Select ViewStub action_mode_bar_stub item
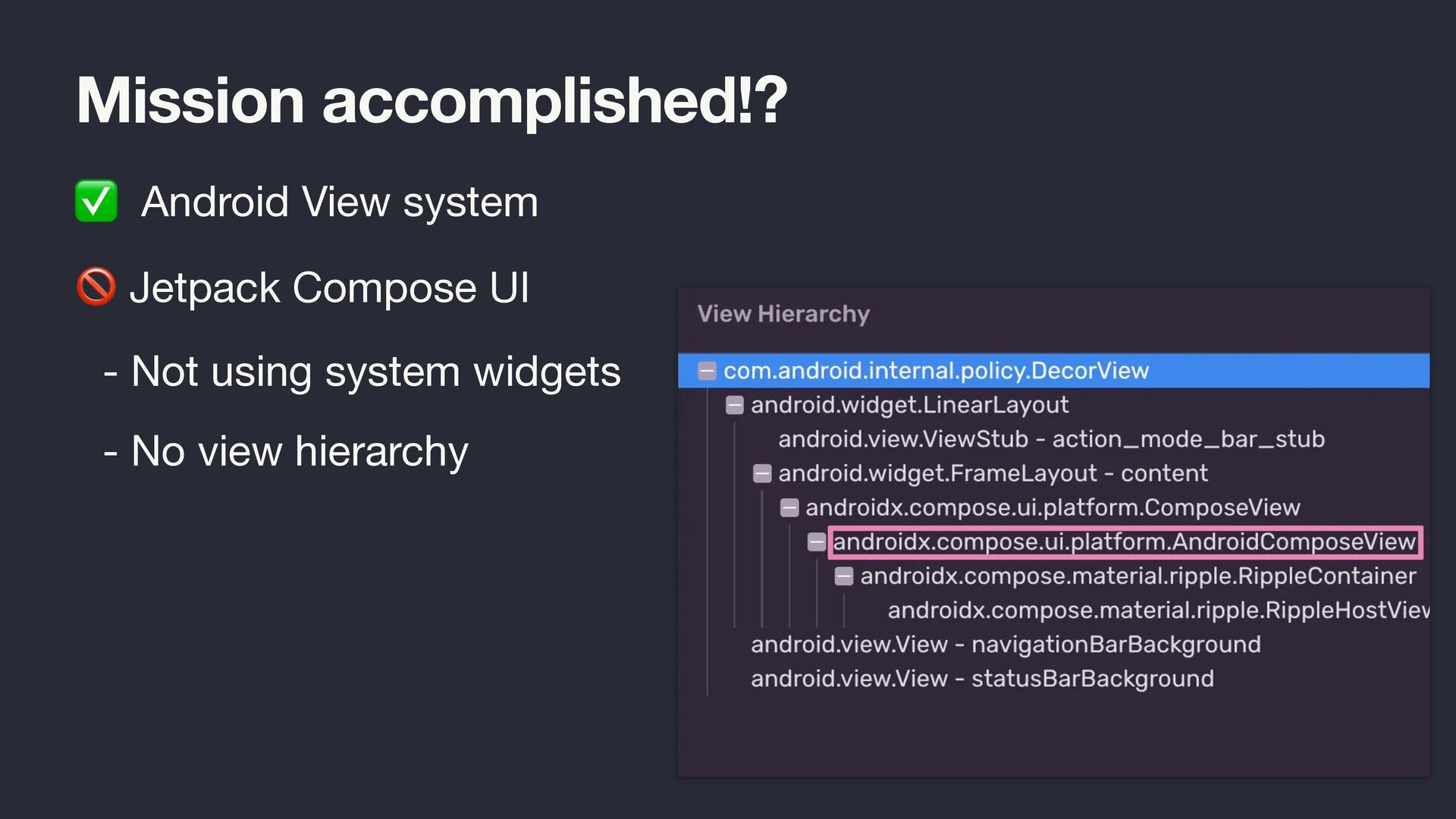This screenshot has height=819, width=1456. tap(1051, 439)
